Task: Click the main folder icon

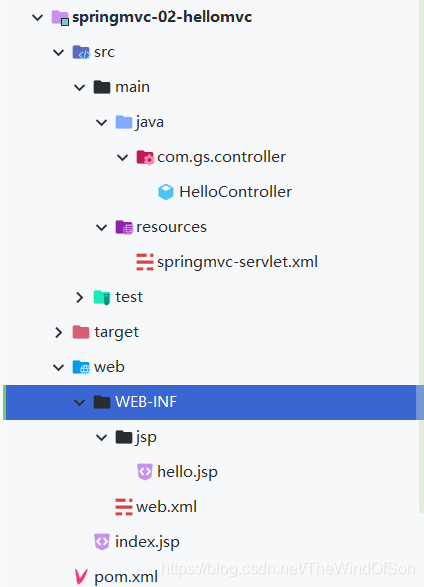Action: [102, 87]
